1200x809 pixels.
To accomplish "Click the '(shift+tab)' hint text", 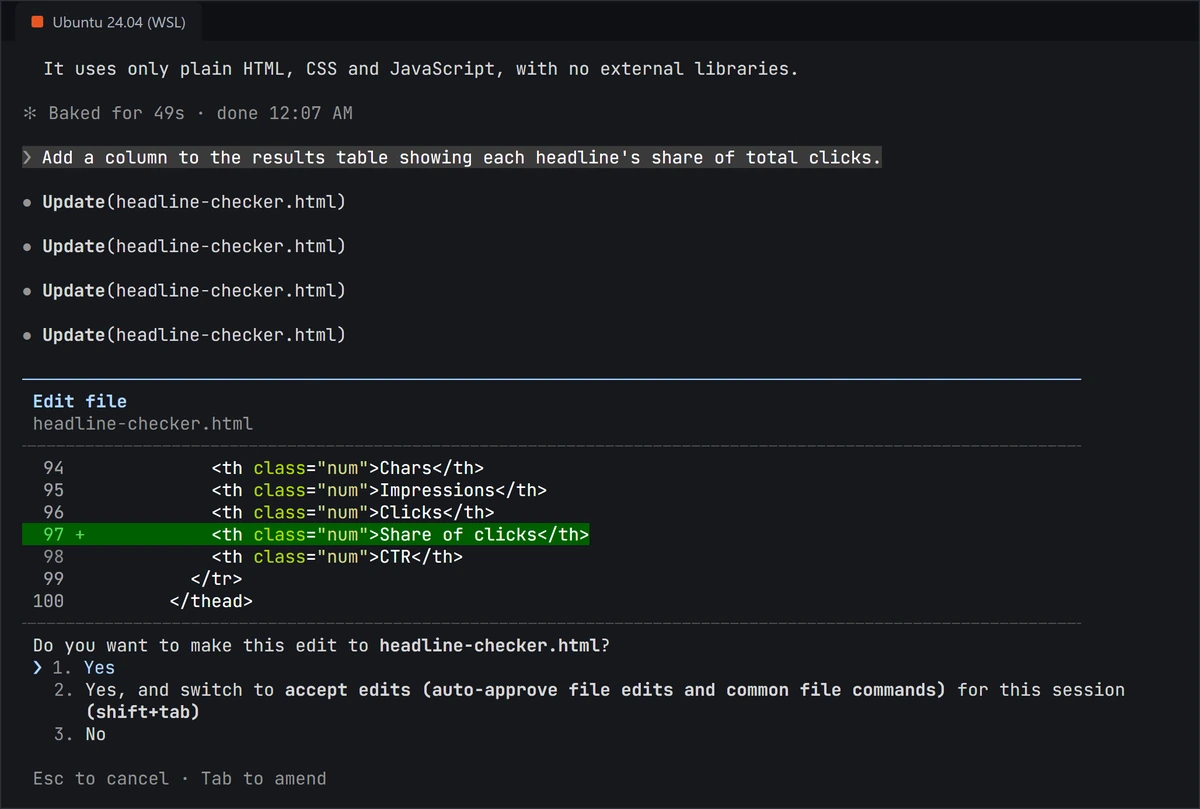I will tap(143, 712).
